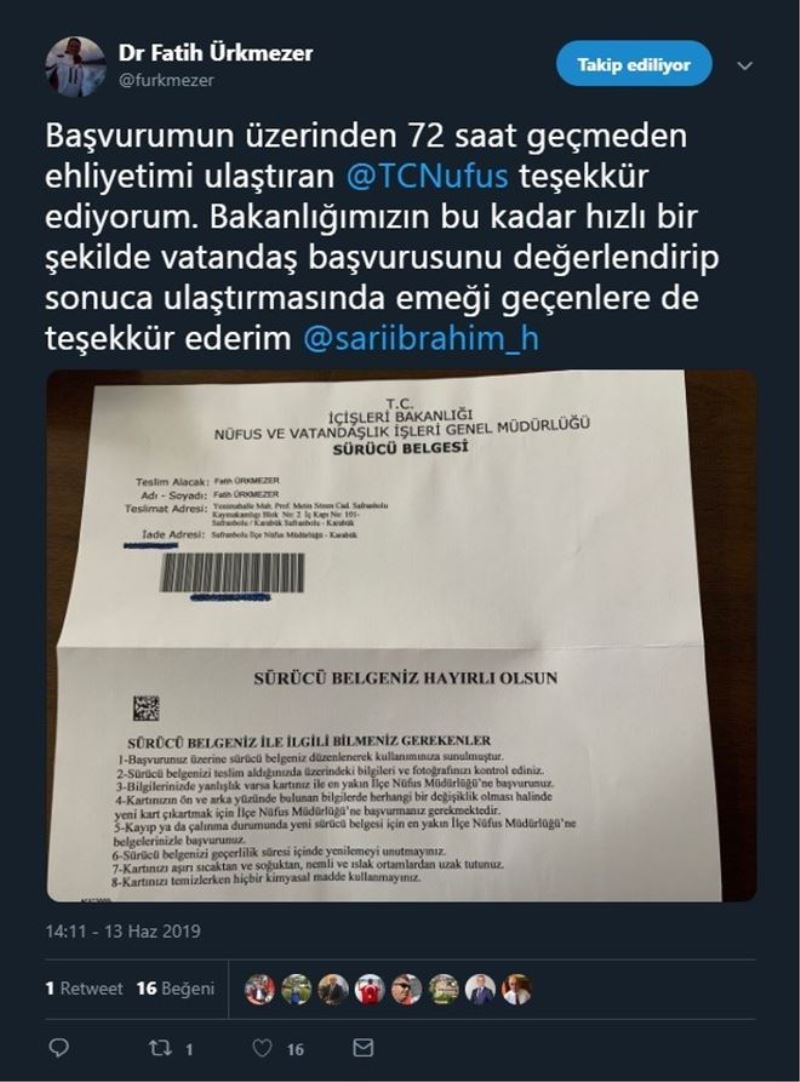800x1082 pixels.
Task: Open last liker avatar in the row
Action: (517, 989)
